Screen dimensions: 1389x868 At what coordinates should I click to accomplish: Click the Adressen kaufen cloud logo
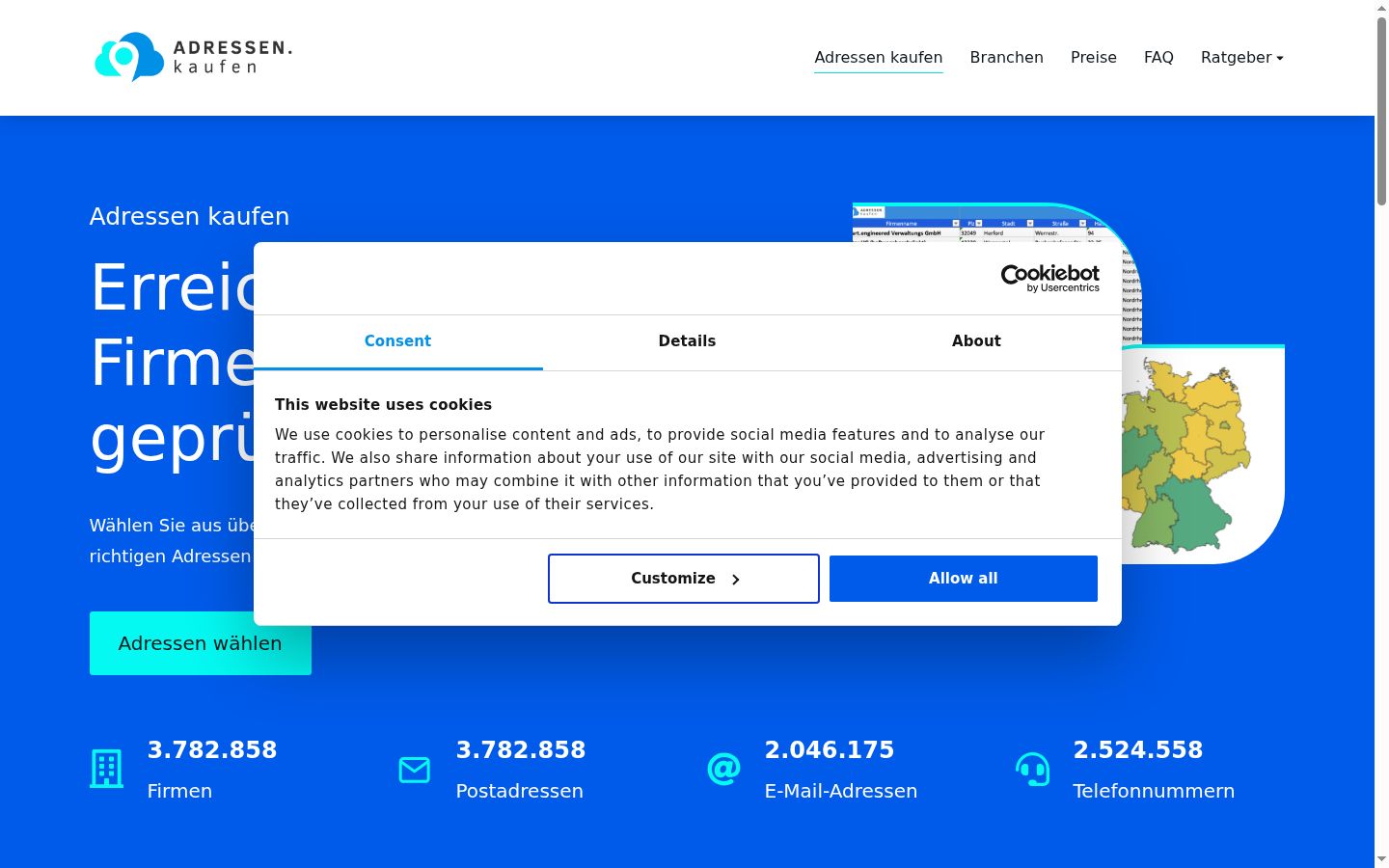(x=193, y=57)
